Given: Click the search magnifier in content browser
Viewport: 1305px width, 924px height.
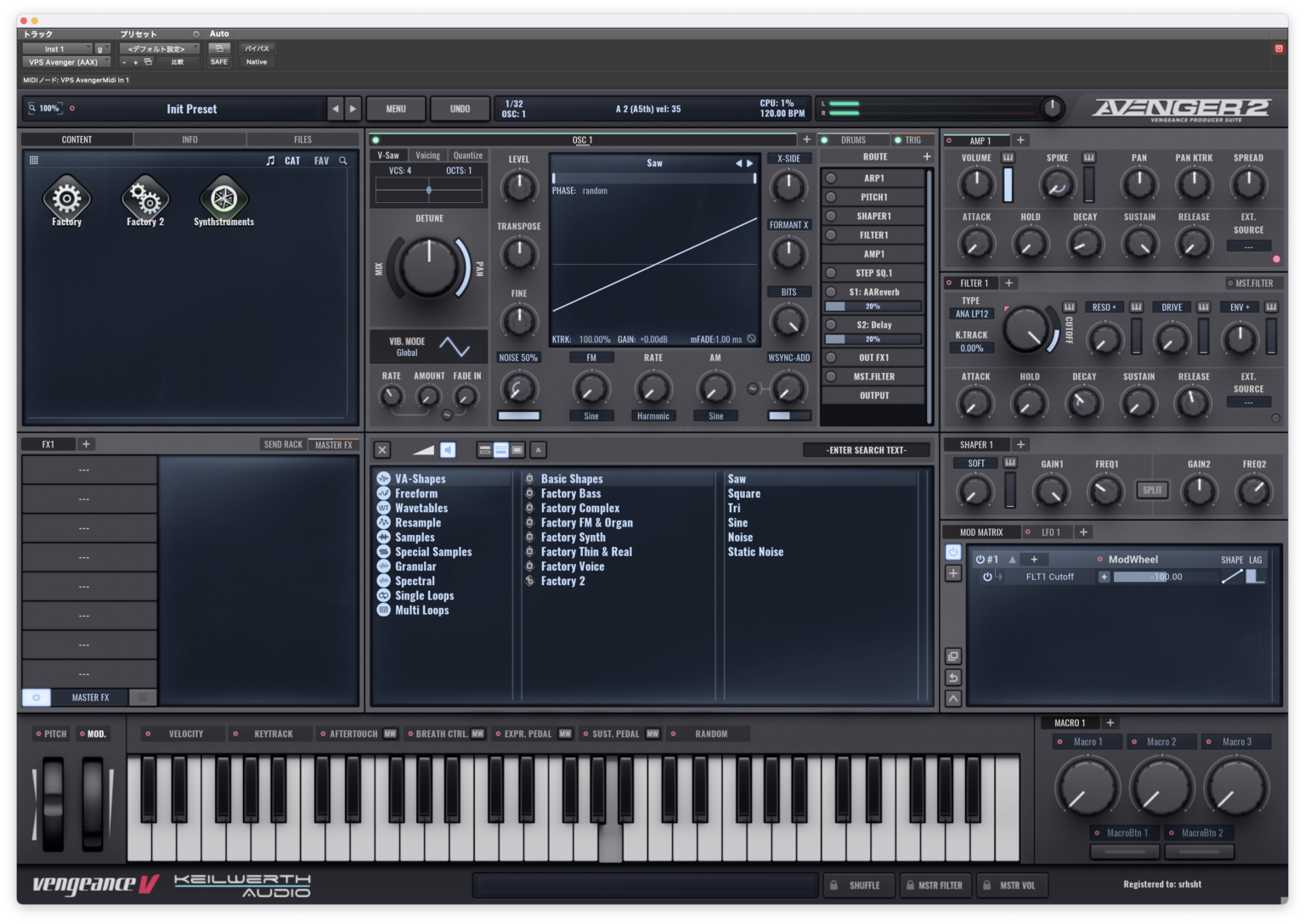Looking at the screenshot, I should pos(343,161).
